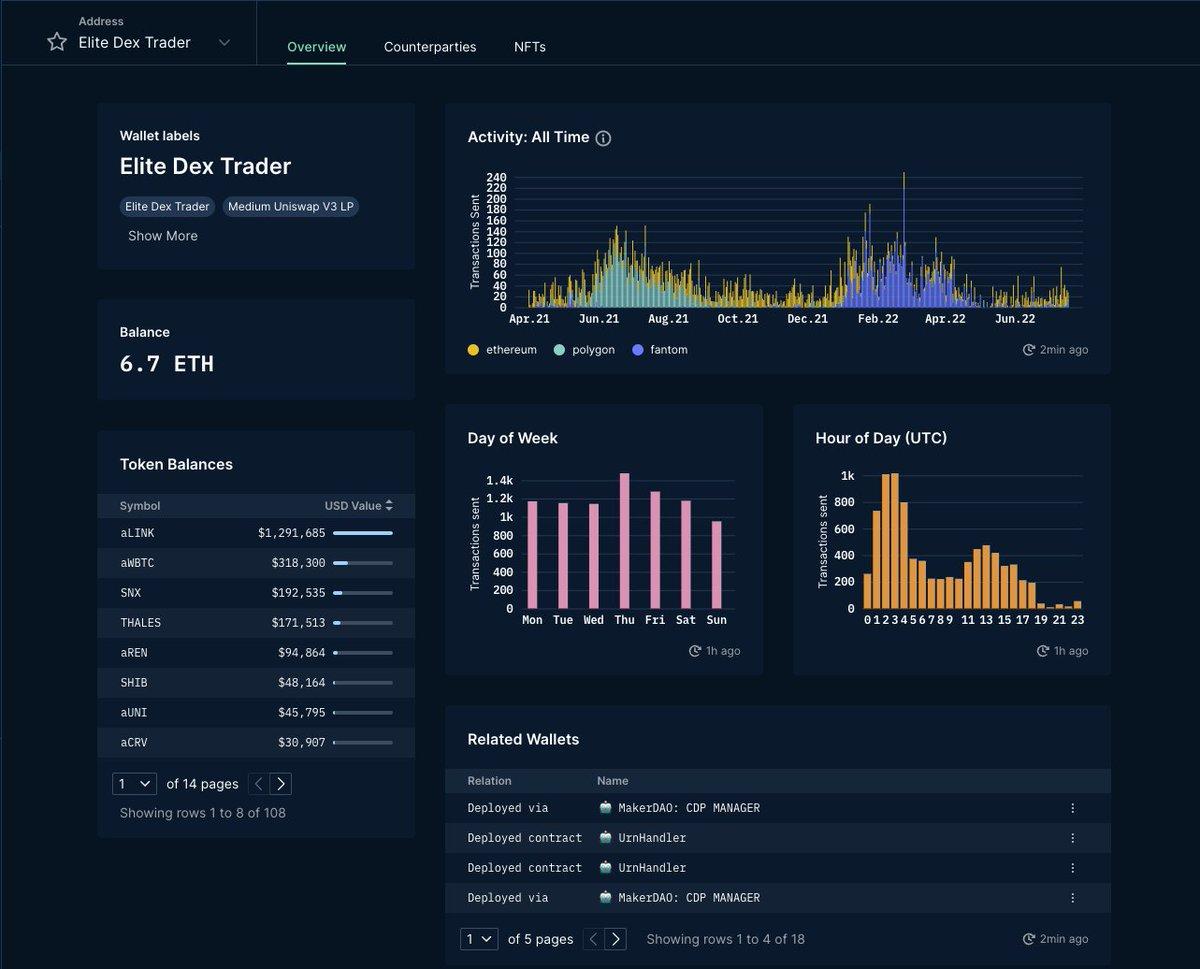Switch to the NFTs tab

[530, 47]
